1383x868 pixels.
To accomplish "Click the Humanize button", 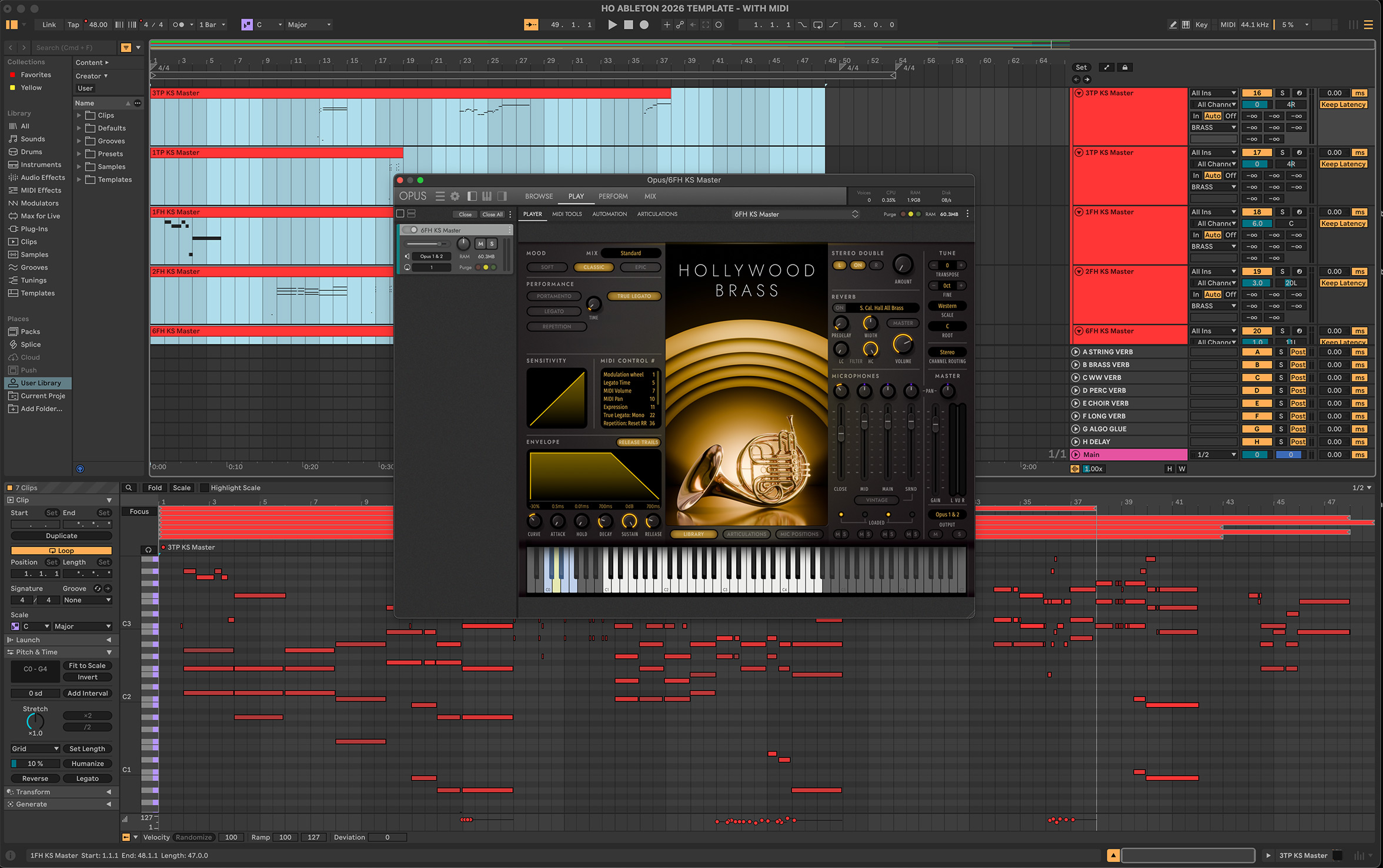I will click(88, 763).
